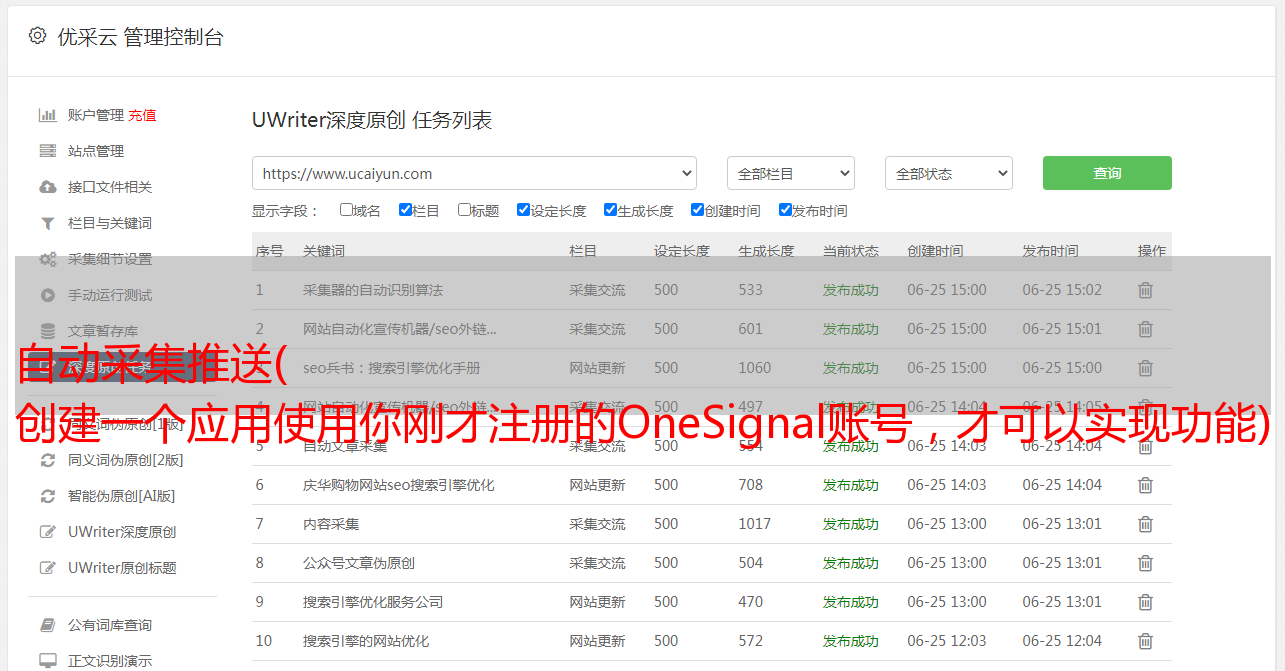Image resolution: width=1285 pixels, height=671 pixels.
Task: Delete row 8 公众号文章伪原创 task
Action: [1145, 563]
